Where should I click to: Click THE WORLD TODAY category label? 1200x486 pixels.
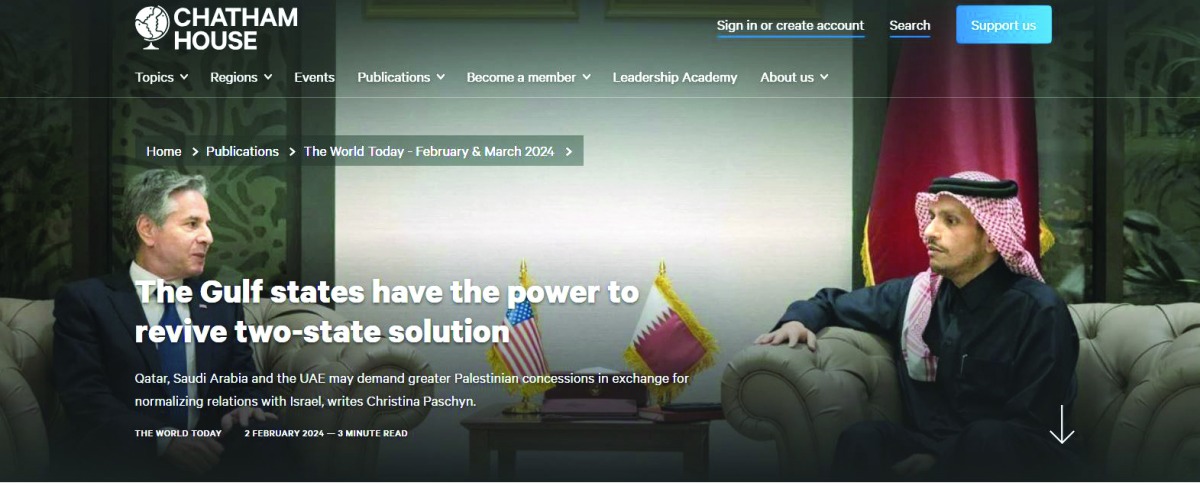pos(178,433)
